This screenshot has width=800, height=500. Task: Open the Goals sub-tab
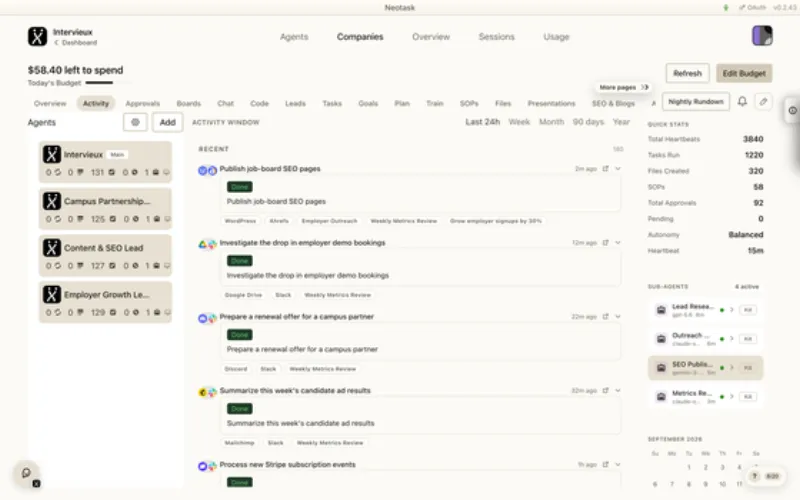368,104
